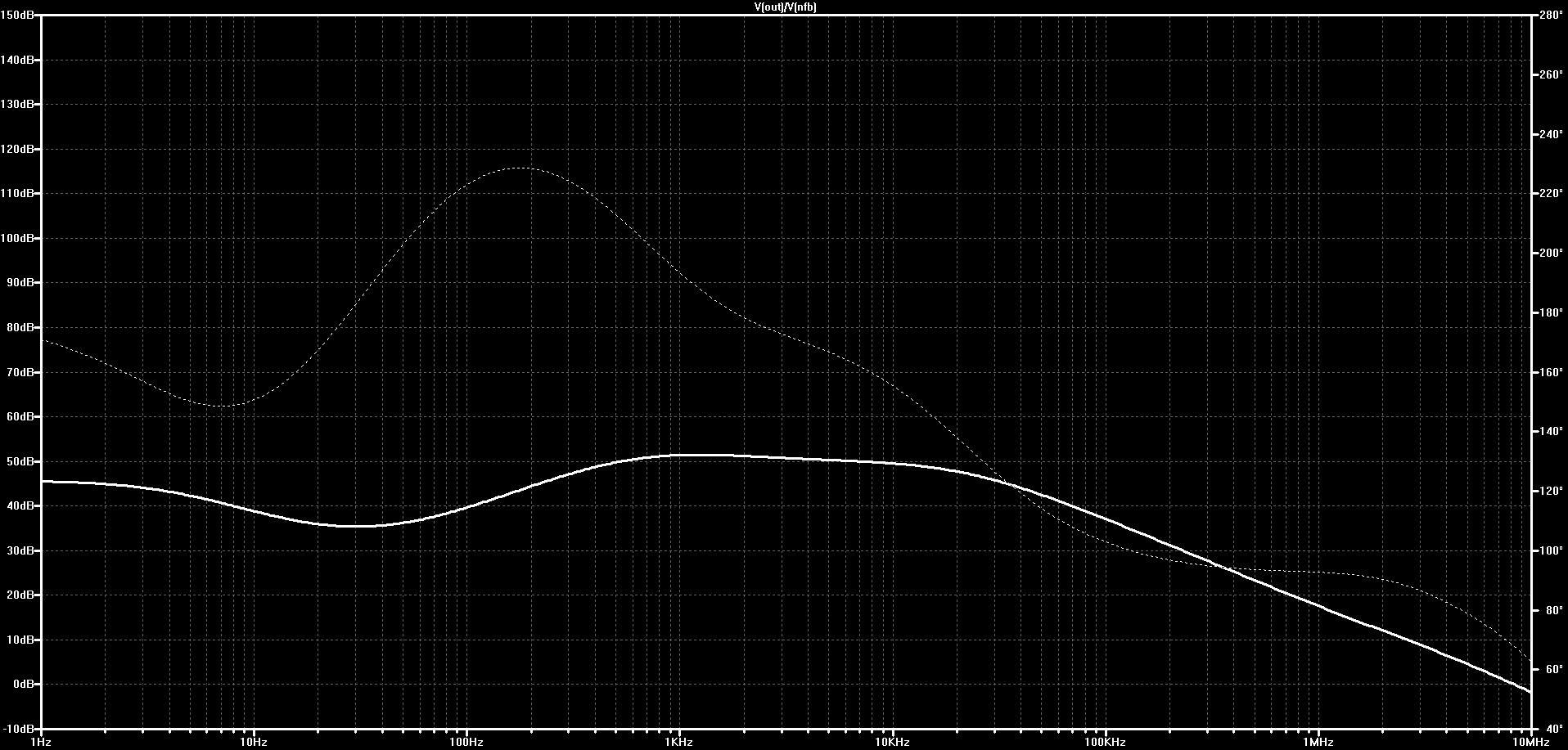Select the 20dB magnitude axis label
This screenshot has height=750, width=1568.
click(20, 595)
